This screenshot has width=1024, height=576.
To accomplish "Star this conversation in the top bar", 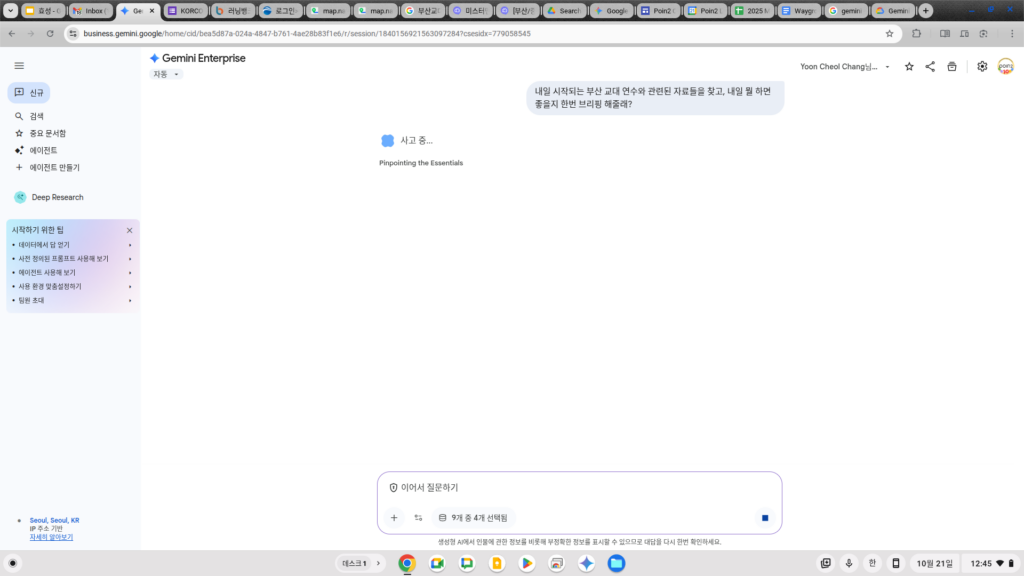I will 909,67.
